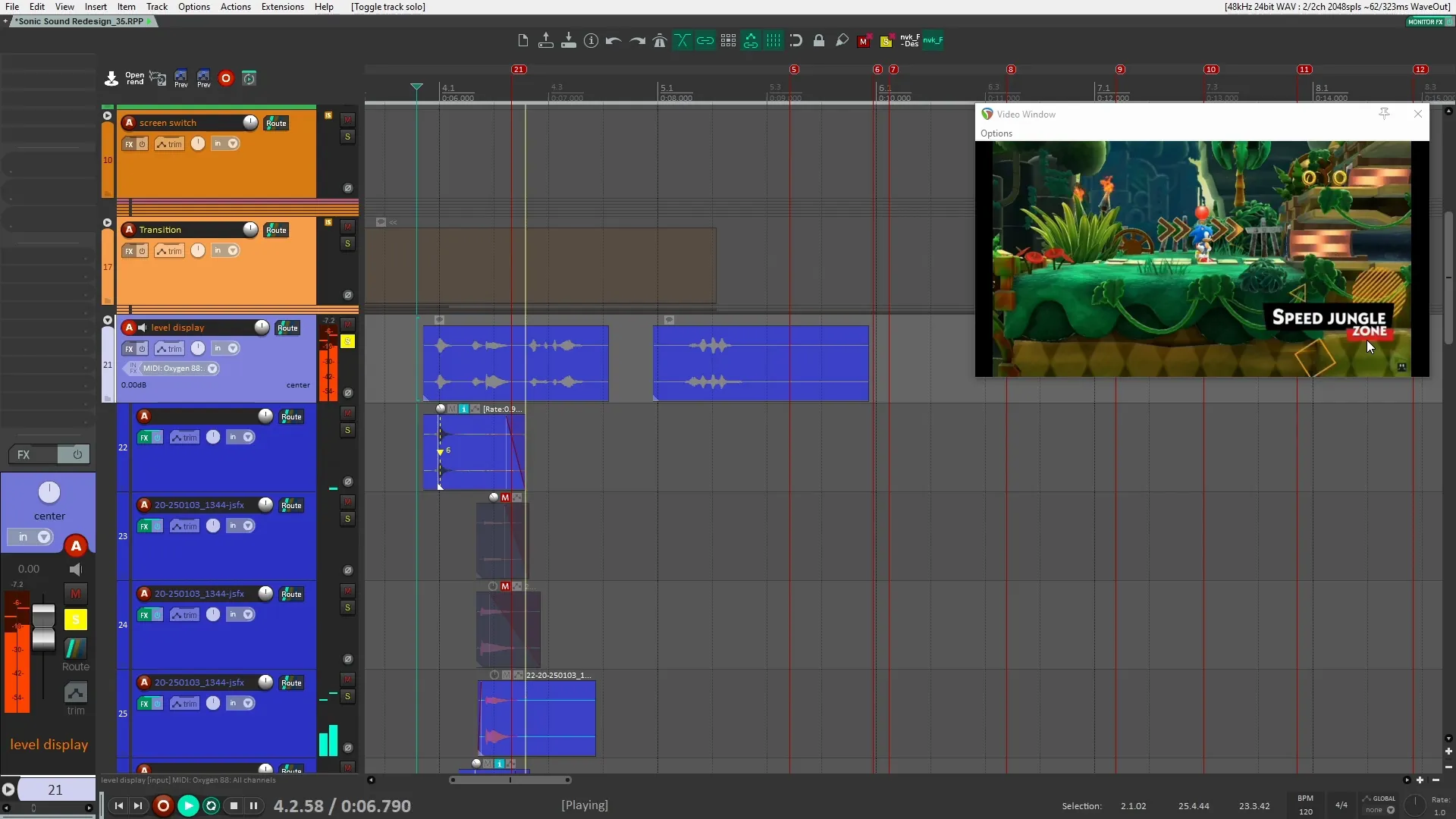1456x819 pixels.
Task: Click the Open Project upload-arrow icon
Action: pyautogui.click(x=545, y=41)
